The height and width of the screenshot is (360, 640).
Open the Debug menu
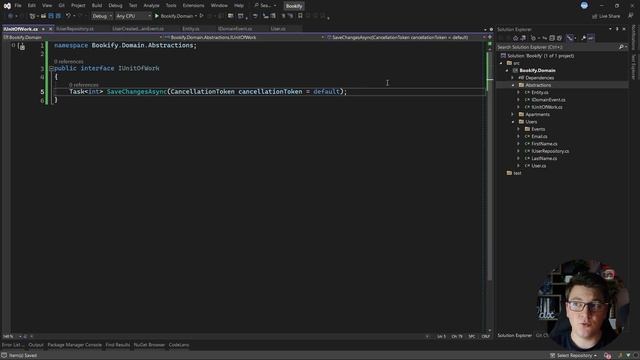[115, 6]
